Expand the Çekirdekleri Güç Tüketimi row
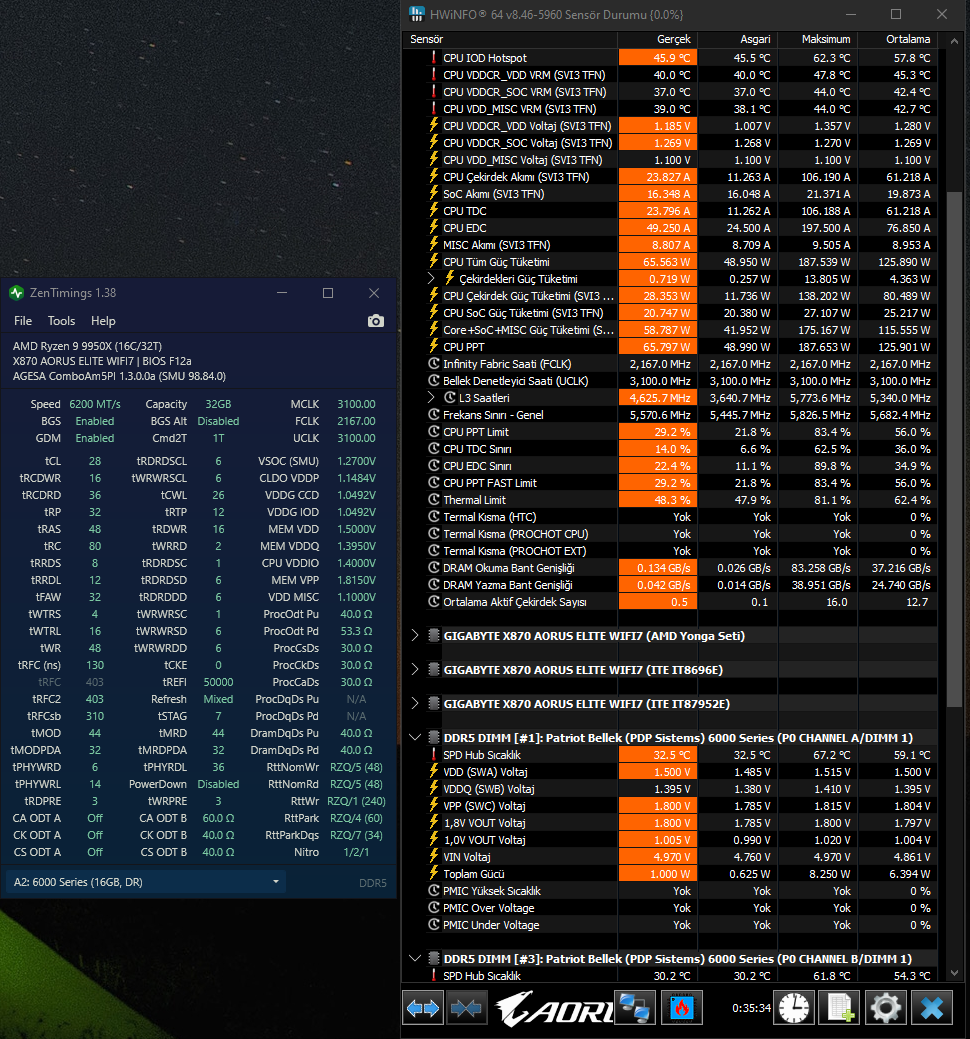 click(431, 278)
